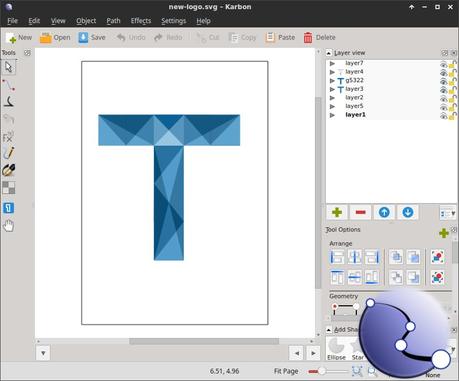Activate the Filter Effects (Fx) tool

click(9, 137)
